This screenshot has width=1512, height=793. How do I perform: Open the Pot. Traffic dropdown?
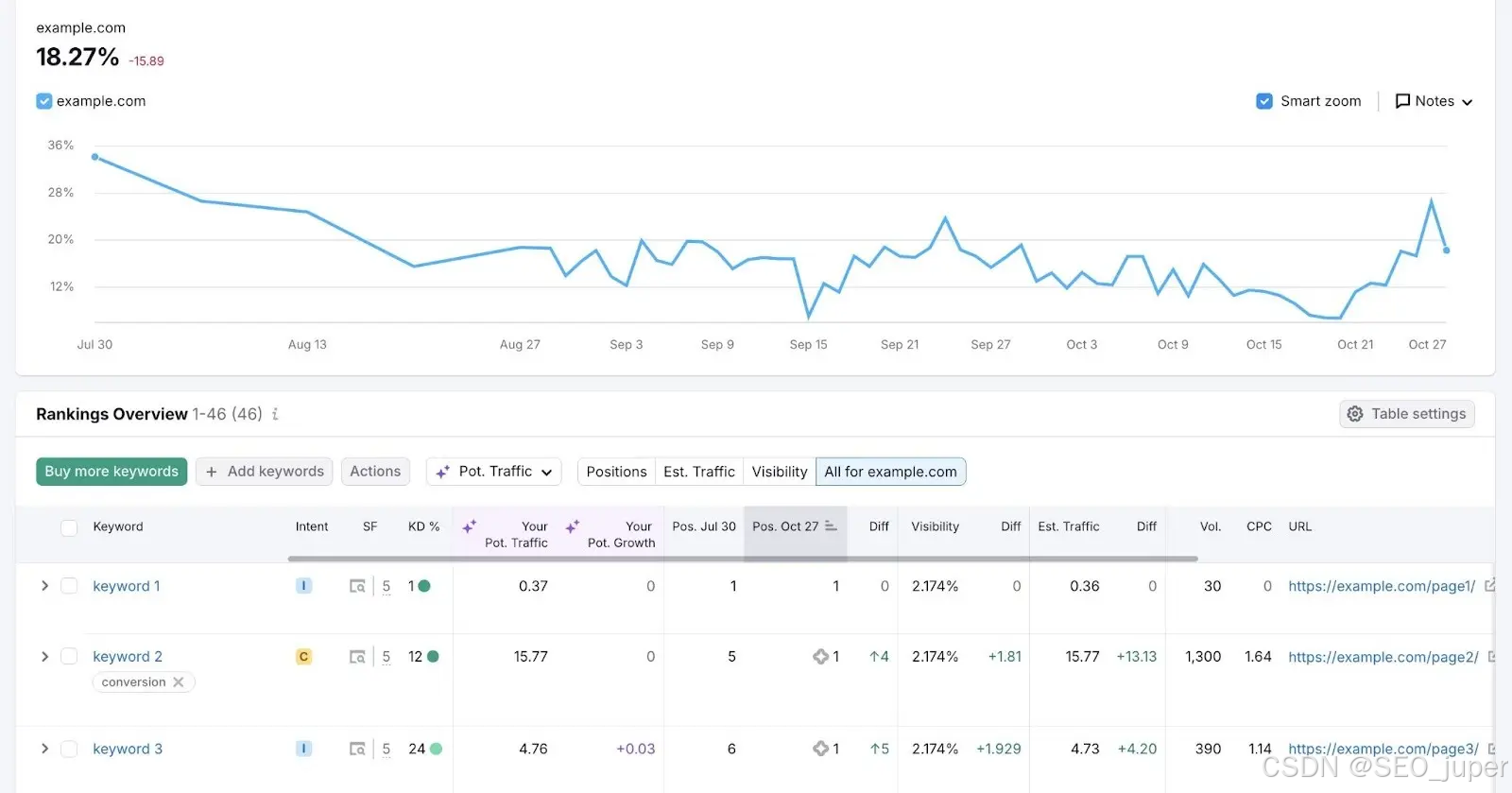pos(494,472)
